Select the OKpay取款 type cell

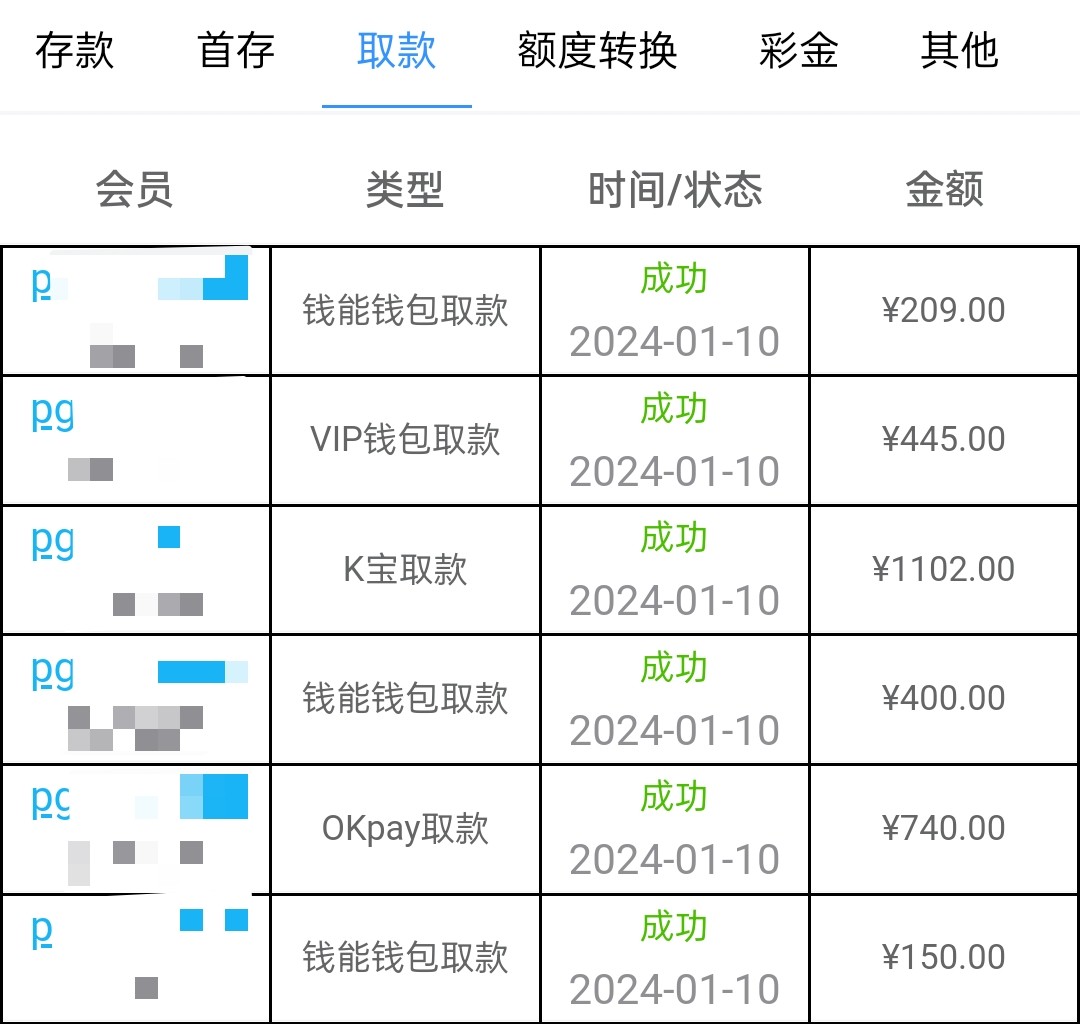[x=405, y=829]
